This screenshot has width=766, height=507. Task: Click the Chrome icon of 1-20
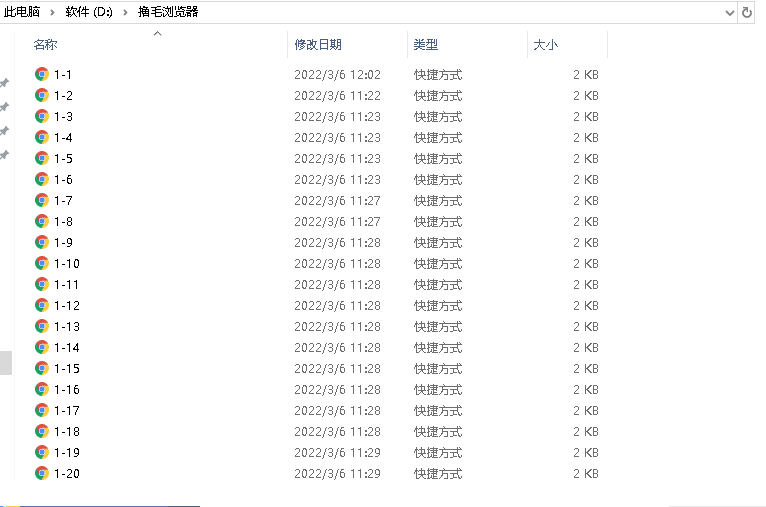(41, 473)
